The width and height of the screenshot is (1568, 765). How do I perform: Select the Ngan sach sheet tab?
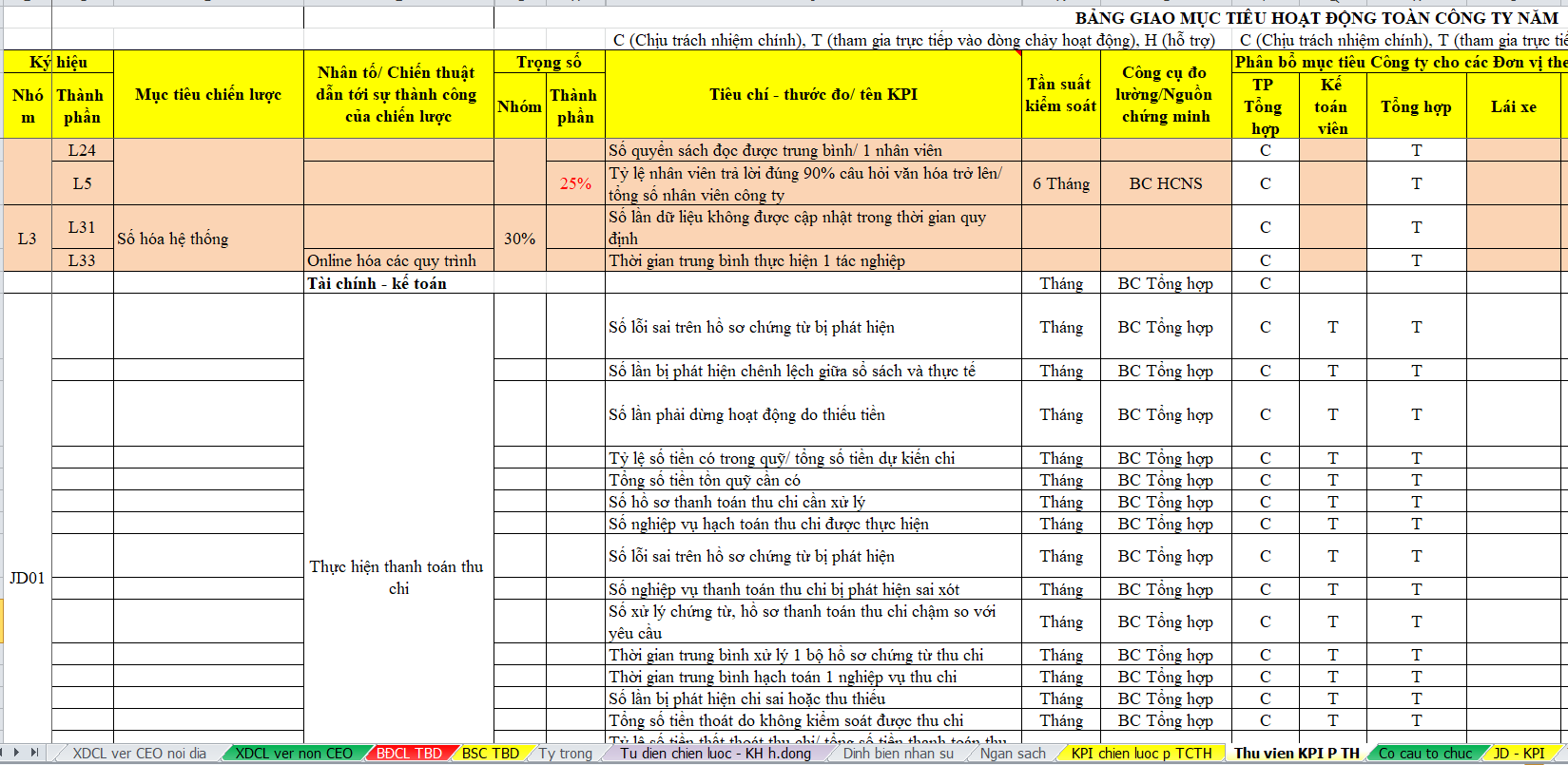point(1013,754)
